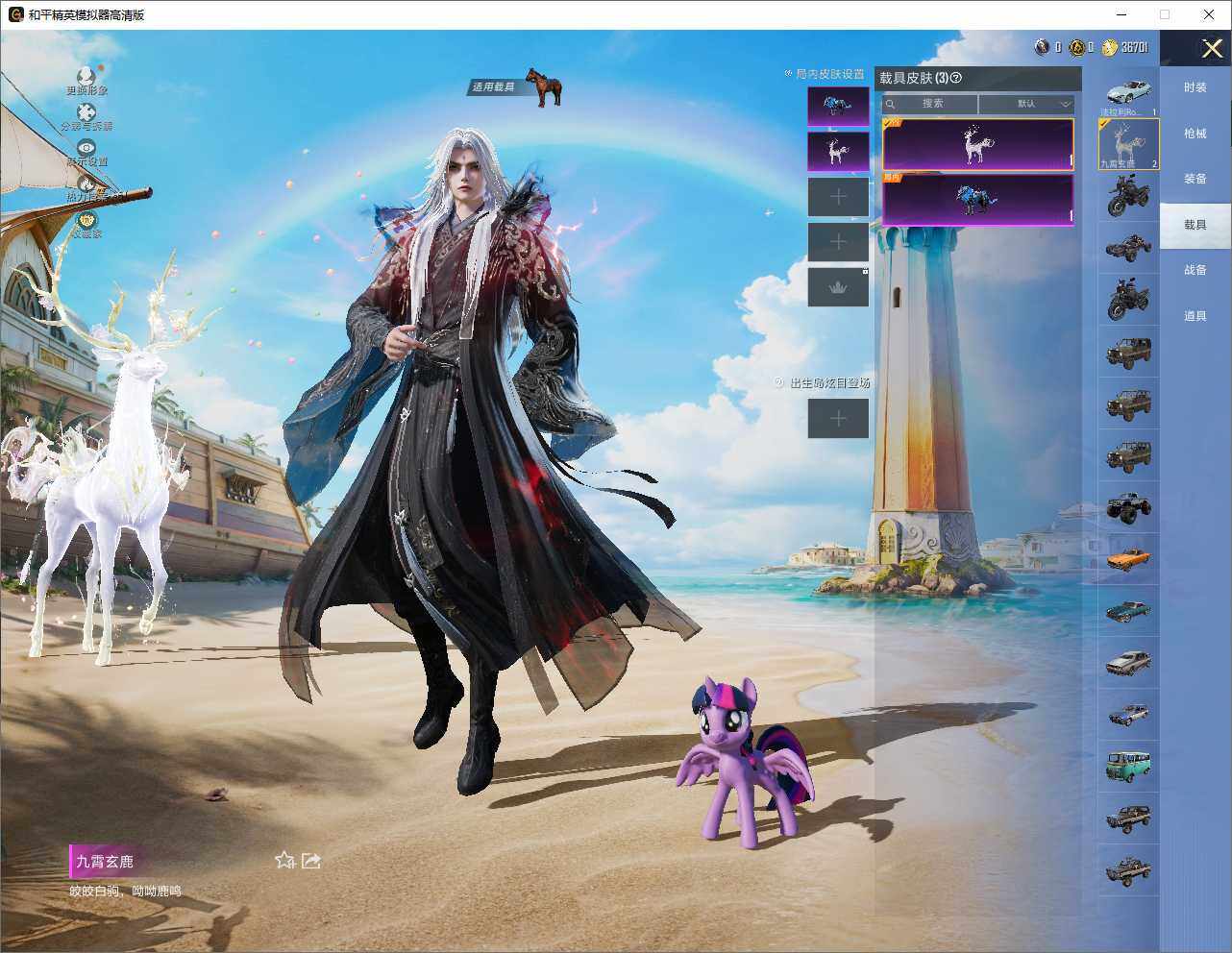Click the locked crown skin slot

(838, 287)
